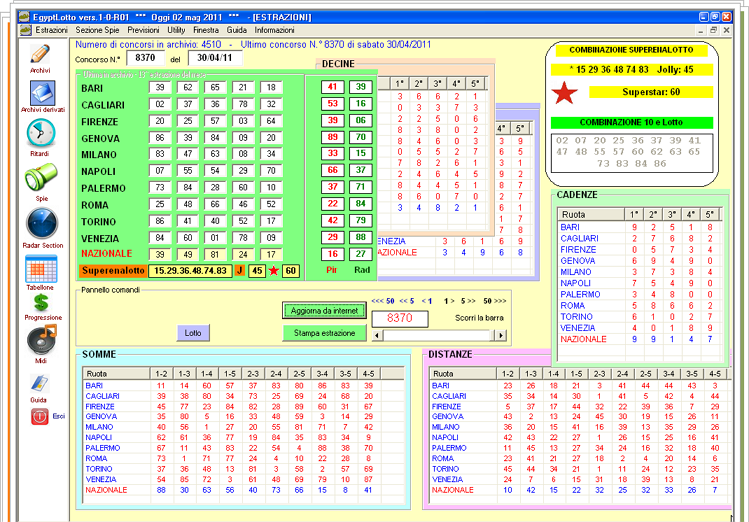Open the Estrazioni menu
This screenshot has height=522, width=749.
tap(51, 30)
